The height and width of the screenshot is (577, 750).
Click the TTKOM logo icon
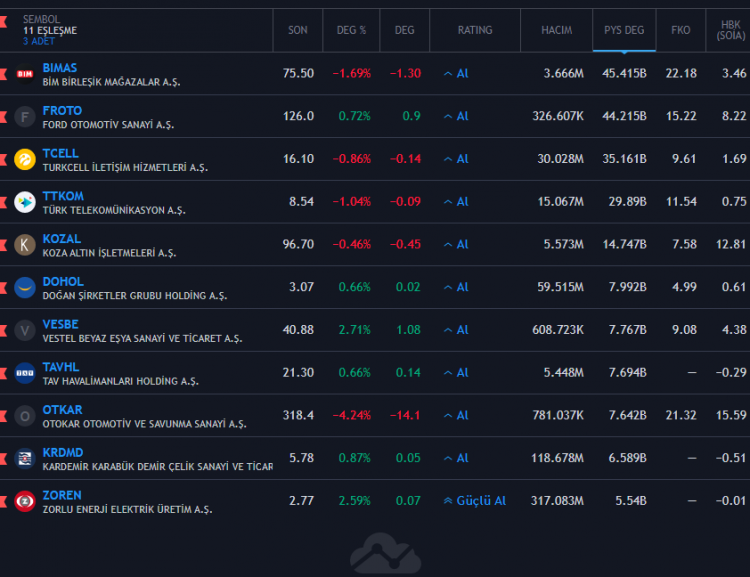point(25,202)
